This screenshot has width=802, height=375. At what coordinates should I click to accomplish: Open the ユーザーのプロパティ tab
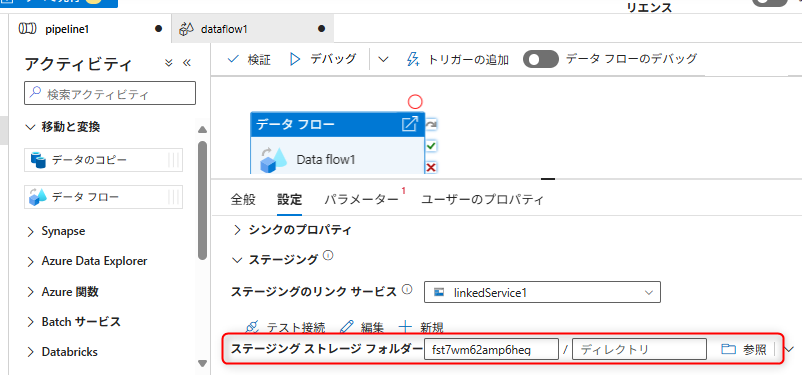[482, 200]
